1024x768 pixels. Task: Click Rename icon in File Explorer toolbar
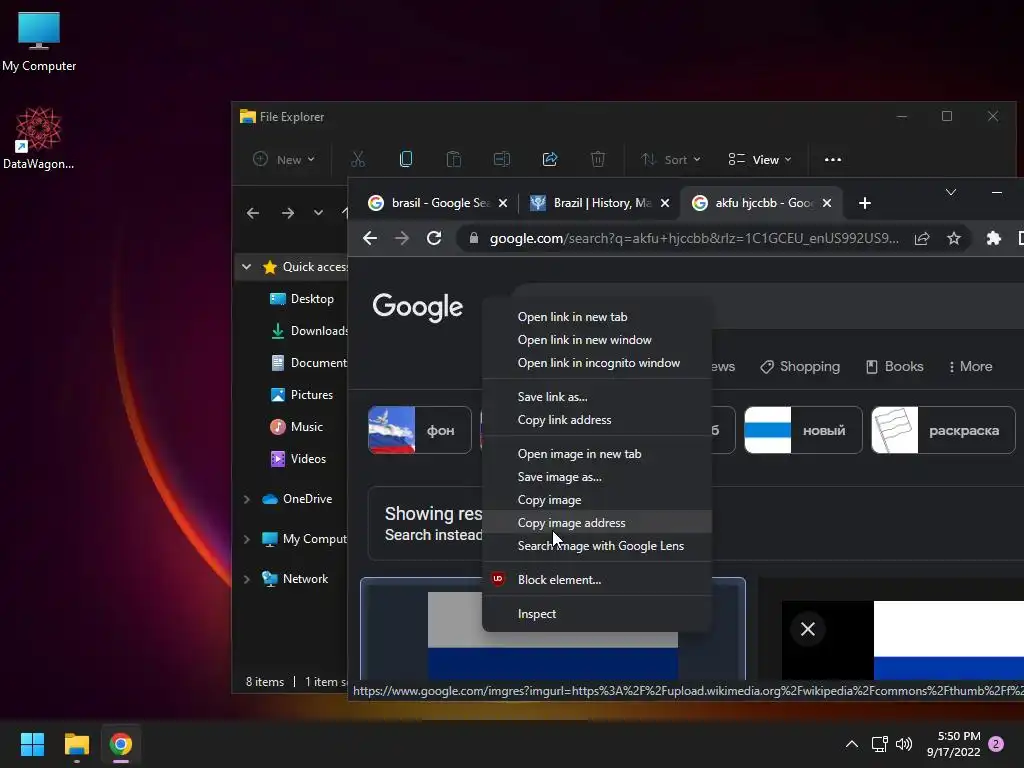pos(502,159)
